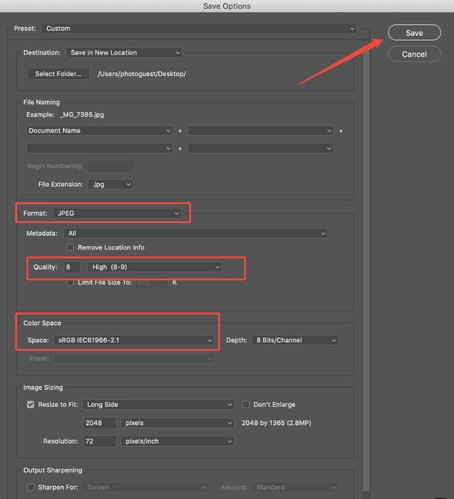Click the destination path /Users/photoguest/Desktop/
Screen dimensions: 454x499
pyautogui.click(x=142, y=74)
